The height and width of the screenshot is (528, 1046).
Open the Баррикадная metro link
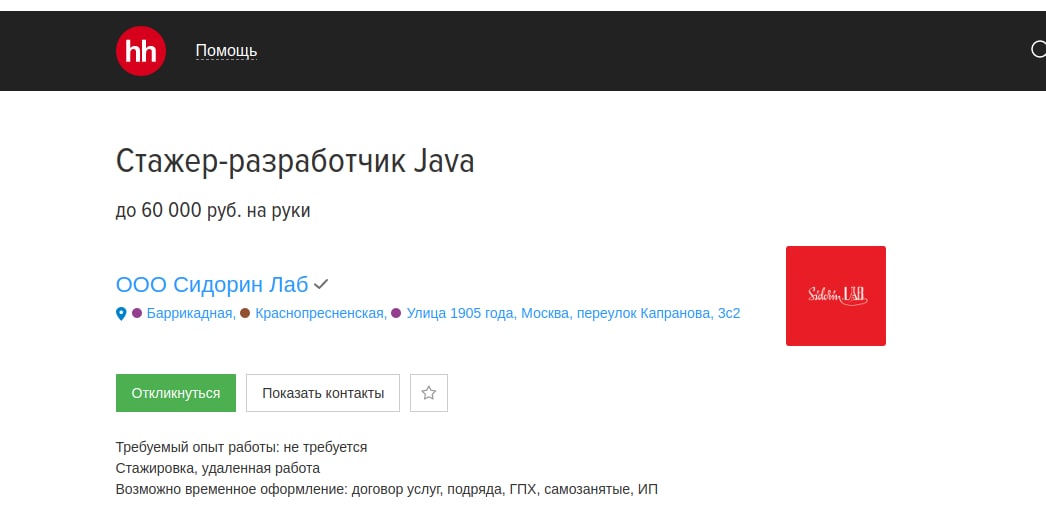pyautogui.click(x=191, y=313)
